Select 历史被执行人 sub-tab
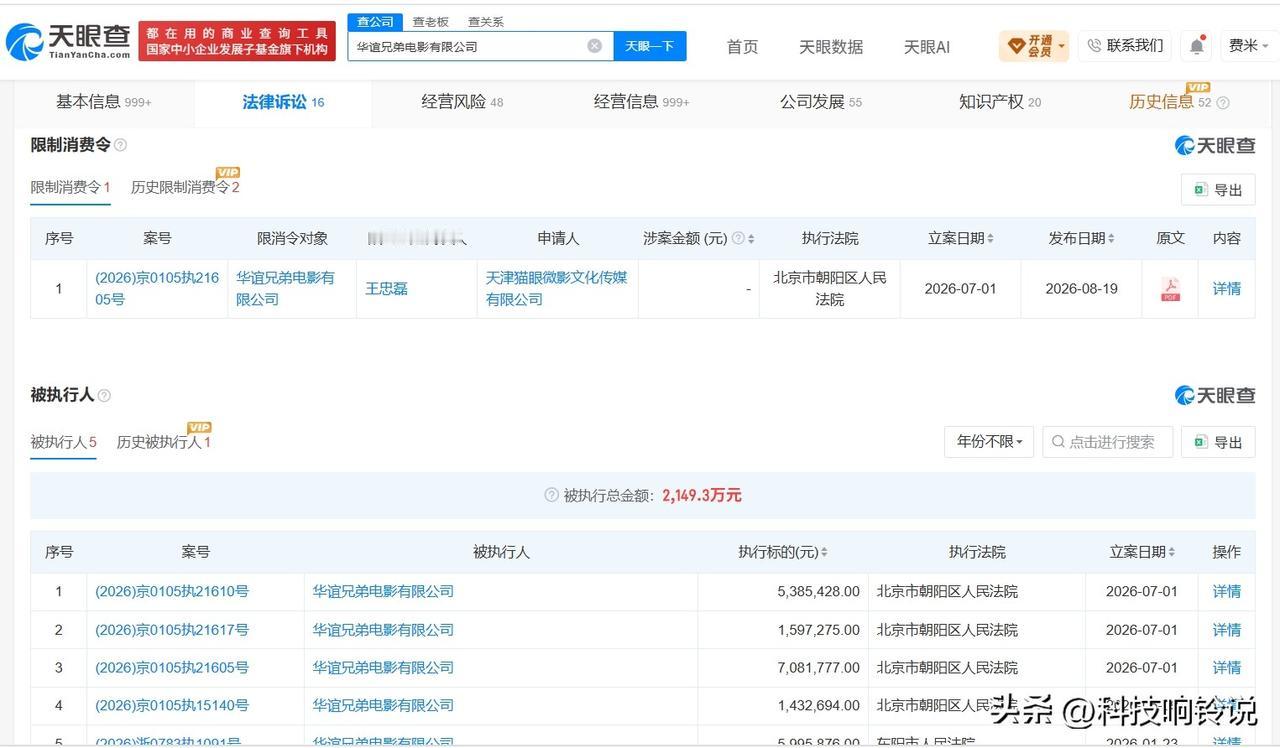The height and width of the screenshot is (748, 1280). pos(163,442)
